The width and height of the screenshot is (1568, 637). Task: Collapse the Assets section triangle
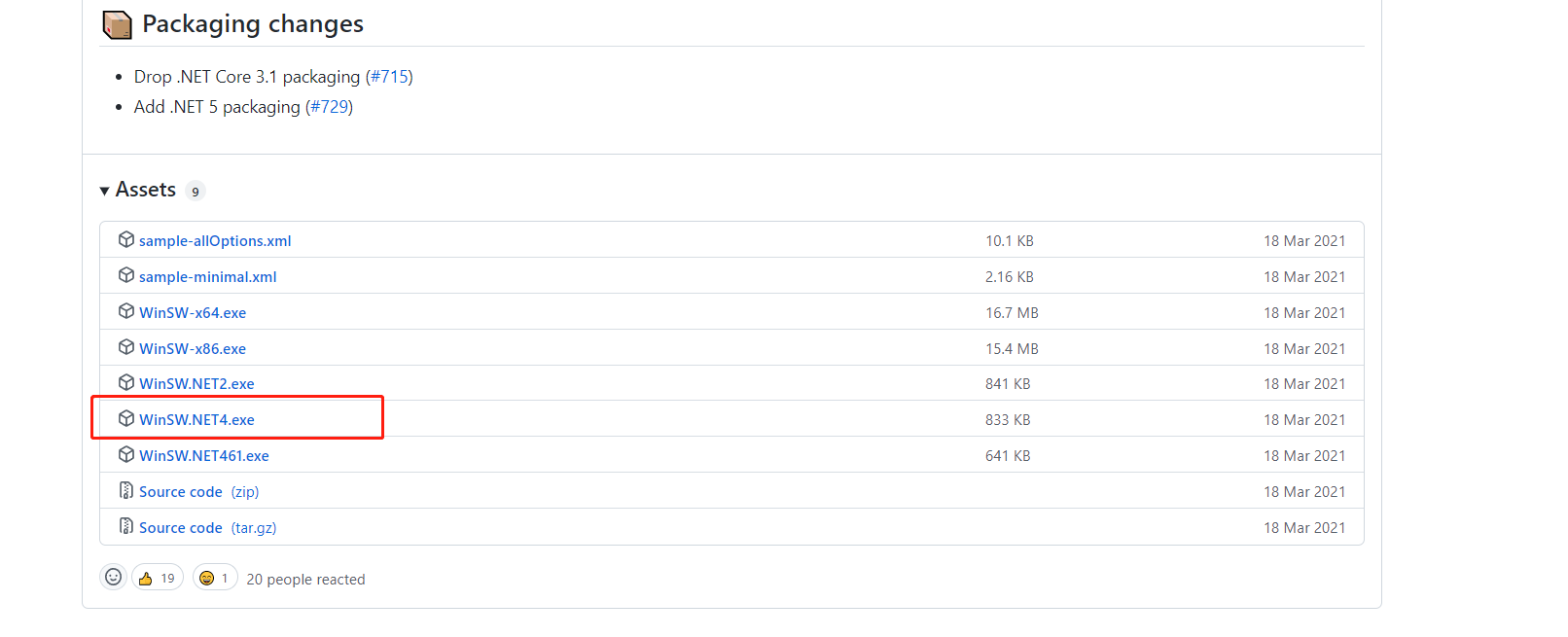tap(104, 191)
